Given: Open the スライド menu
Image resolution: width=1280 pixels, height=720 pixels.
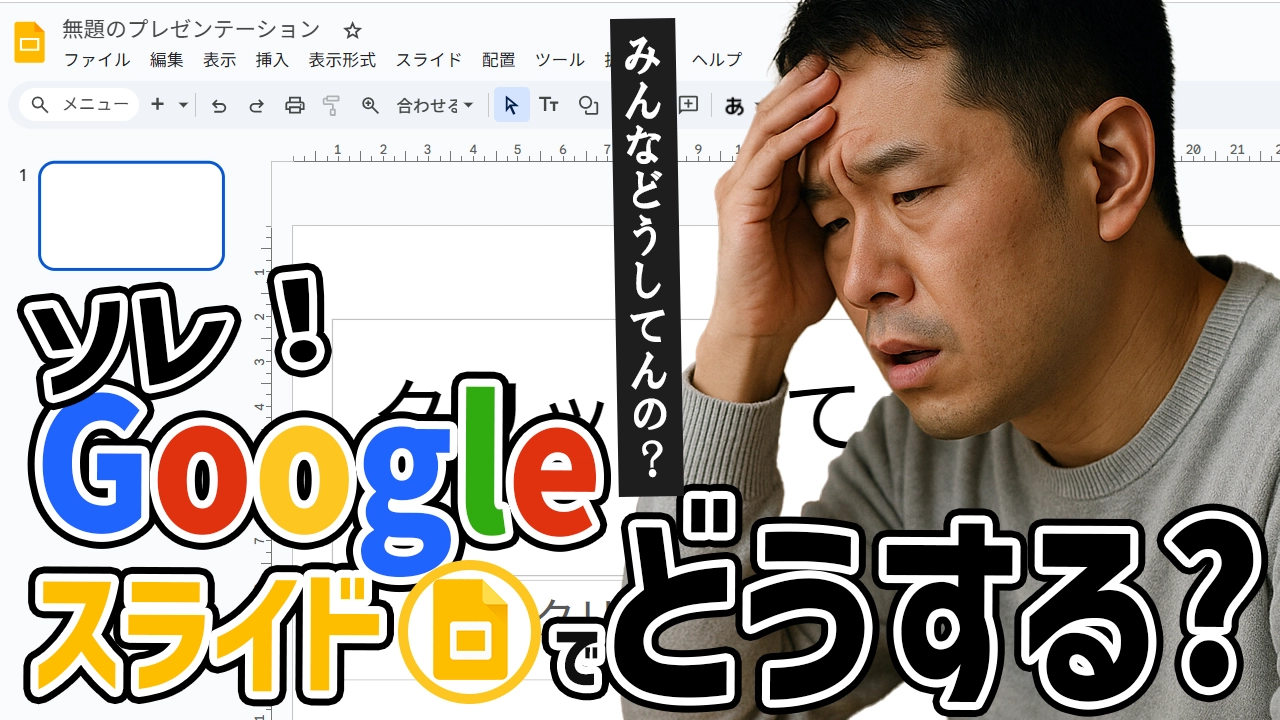Looking at the screenshot, I should click(x=429, y=60).
